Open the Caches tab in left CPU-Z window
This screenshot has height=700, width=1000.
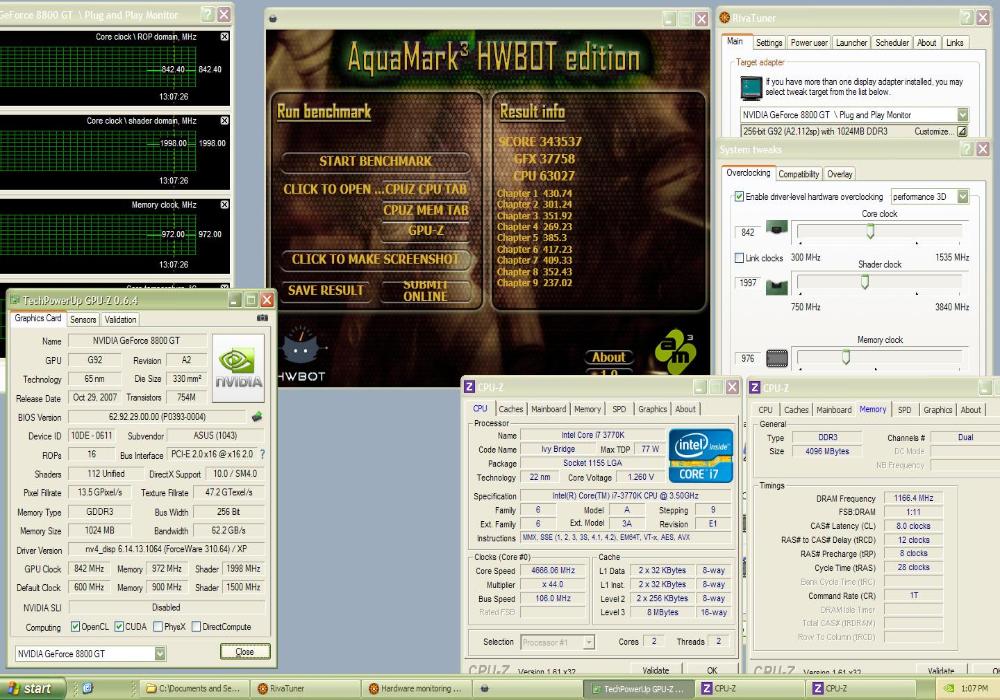pyautogui.click(x=510, y=409)
